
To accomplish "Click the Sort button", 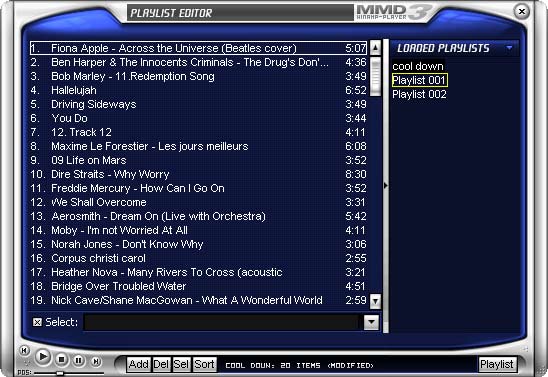I will 204,364.
